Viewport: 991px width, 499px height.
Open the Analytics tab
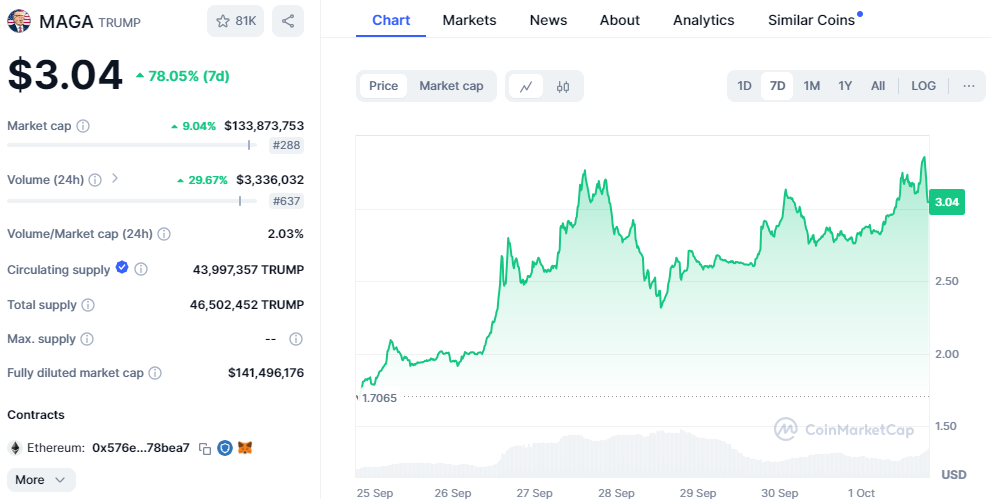click(x=704, y=20)
